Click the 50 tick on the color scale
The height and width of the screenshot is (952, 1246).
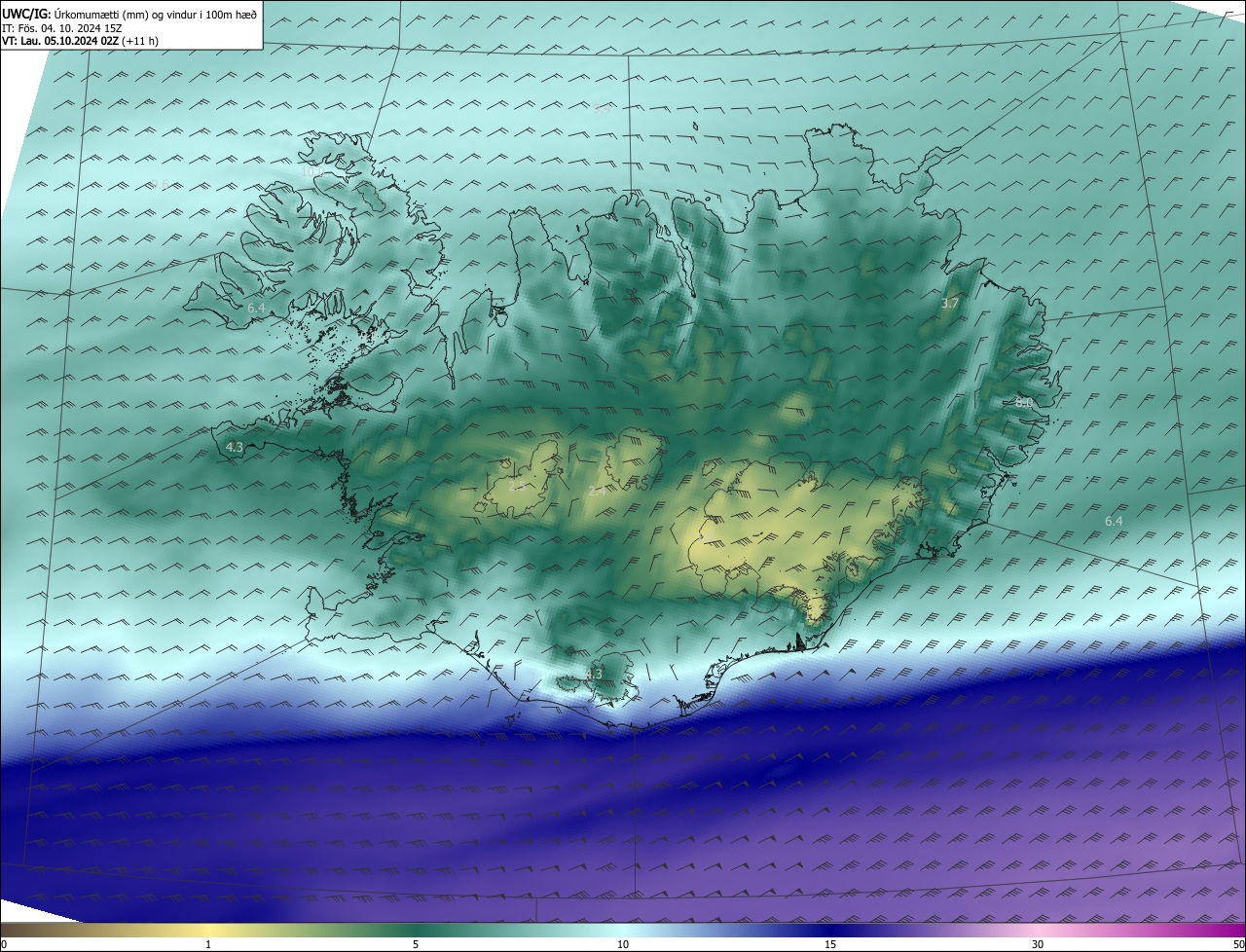coord(1238,944)
